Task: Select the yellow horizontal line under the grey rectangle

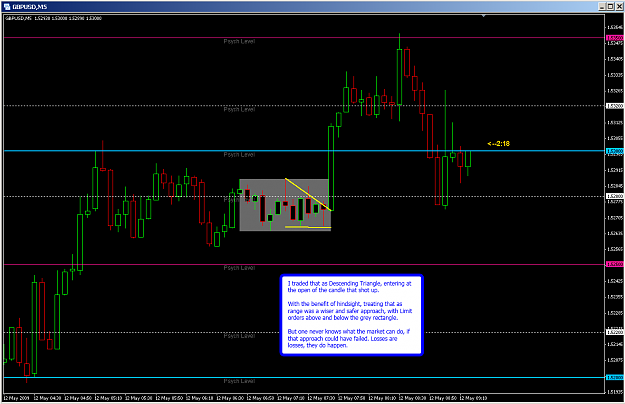Action: 308,227
